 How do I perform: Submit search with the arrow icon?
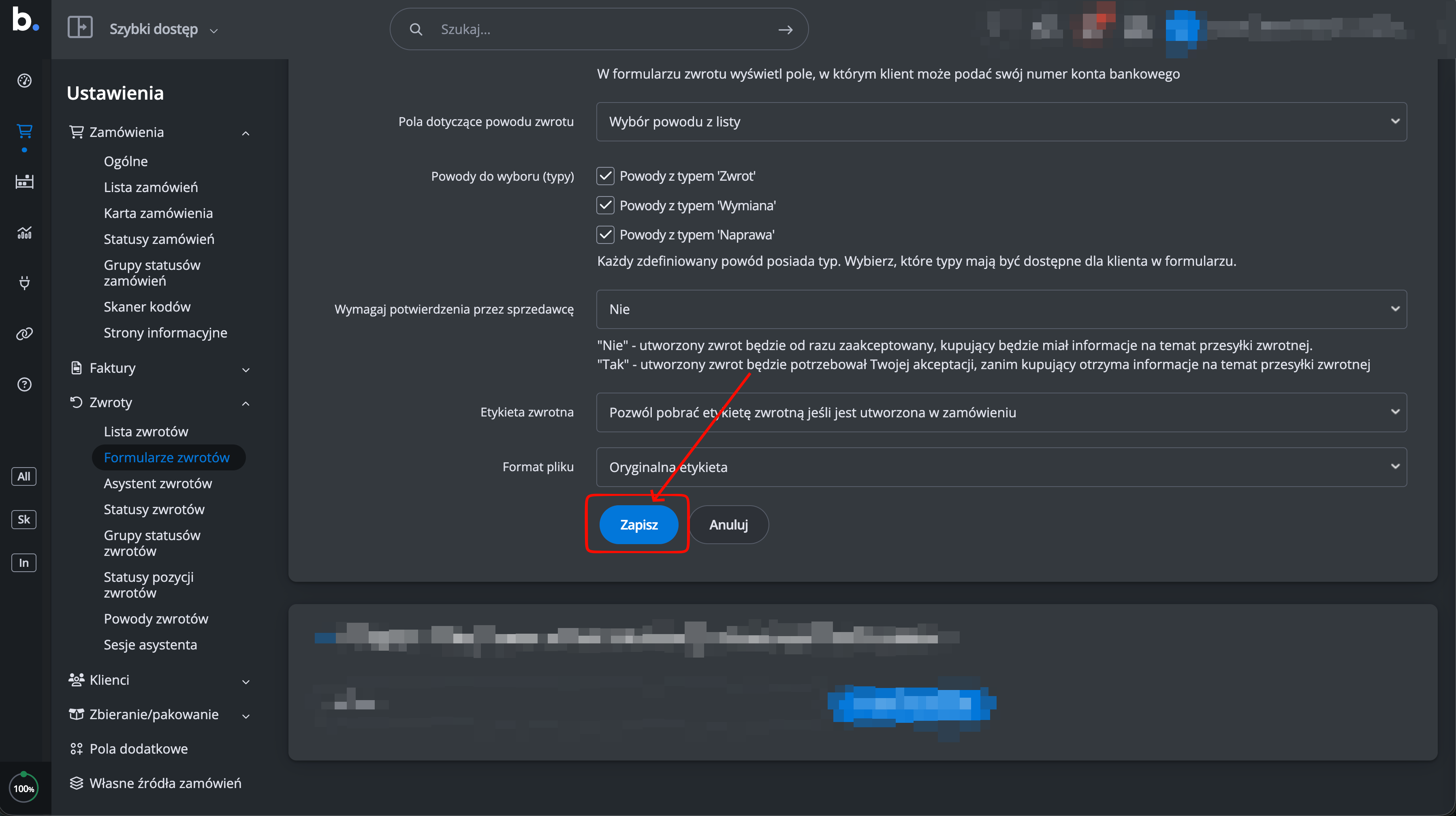786,30
